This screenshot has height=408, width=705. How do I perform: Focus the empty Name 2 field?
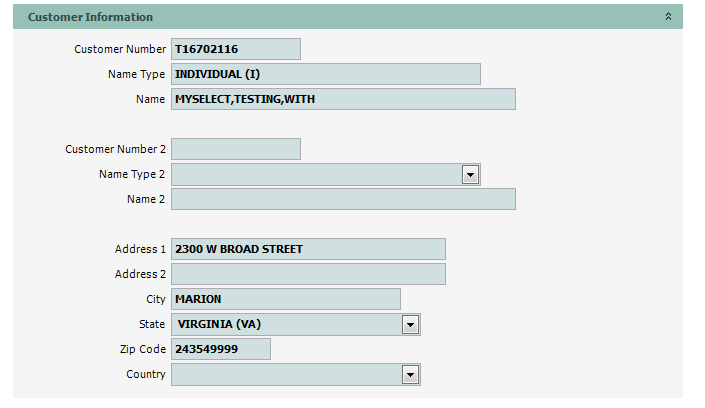click(x=343, y=199)
